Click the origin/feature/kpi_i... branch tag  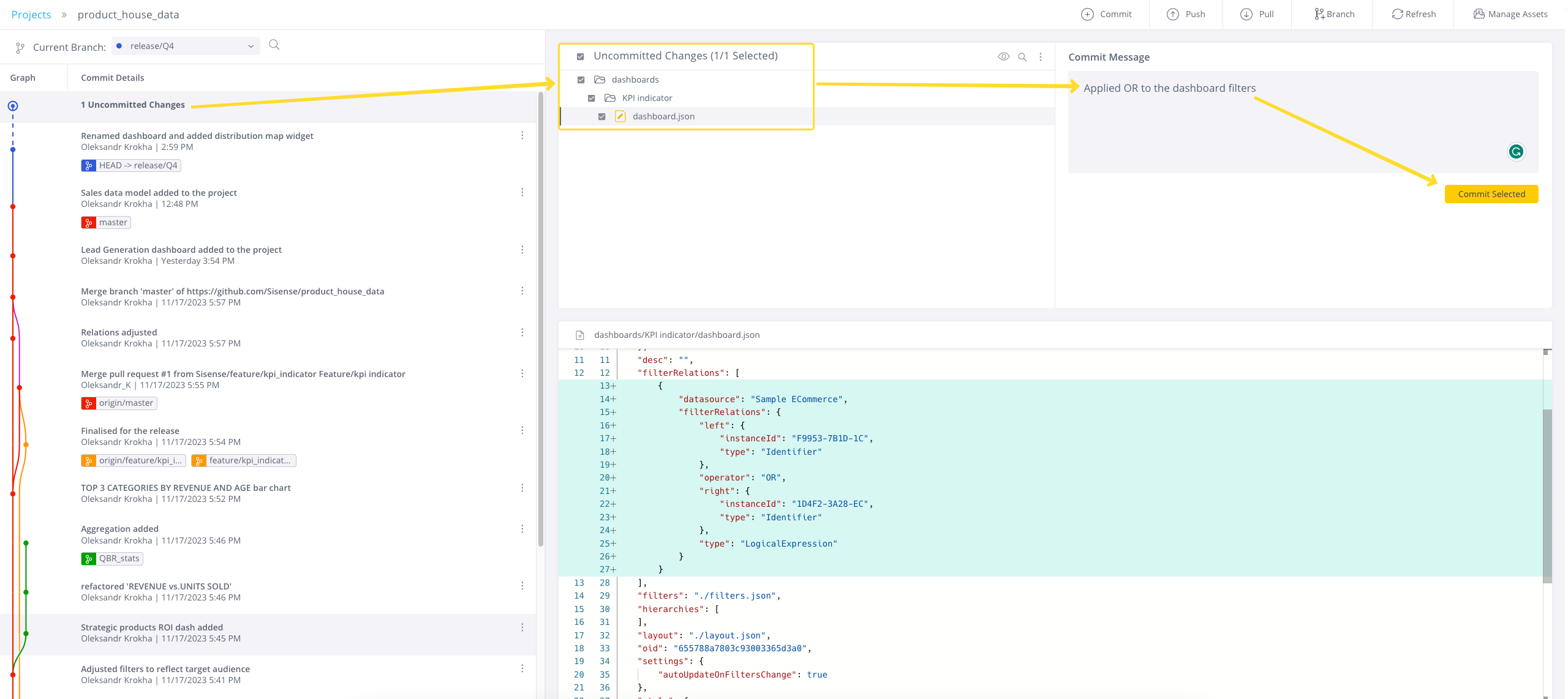point(134,460)
